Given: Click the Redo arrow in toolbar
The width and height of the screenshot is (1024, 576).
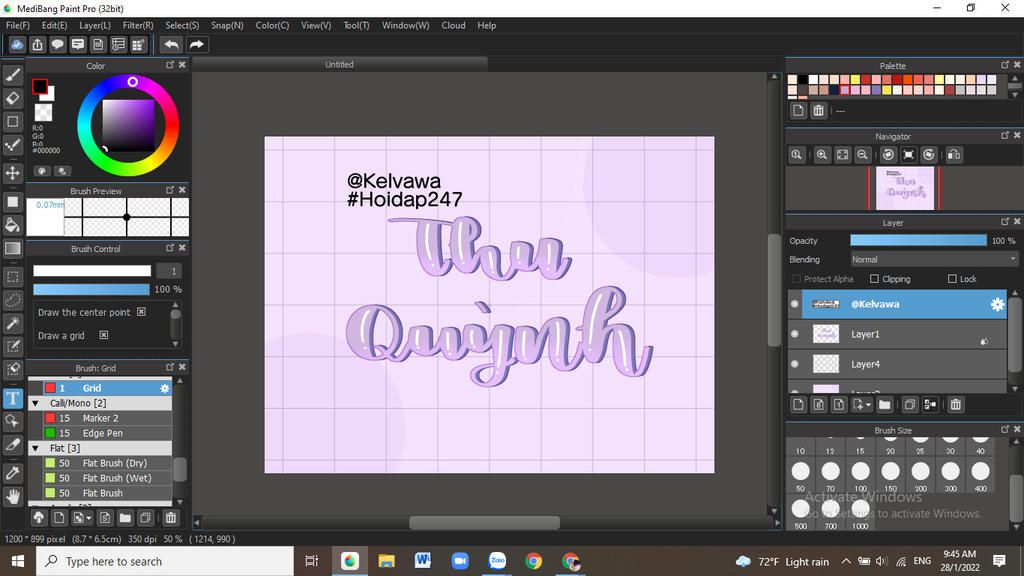Looking at the screenshot, I should click(196, 44).
